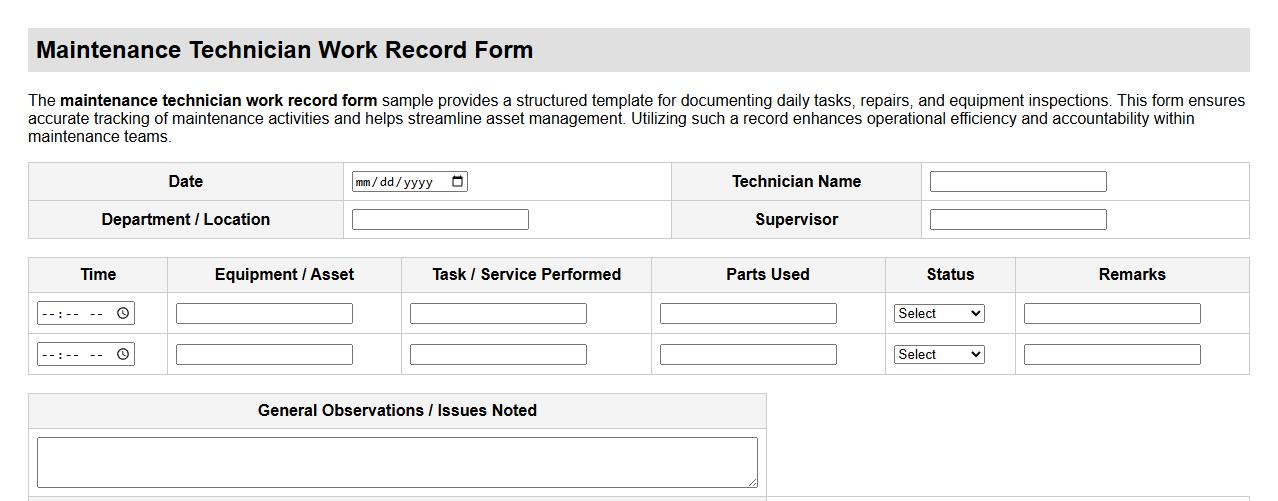
Task: Open the calendar picker in the Date field
Action: tap(458, 181)
